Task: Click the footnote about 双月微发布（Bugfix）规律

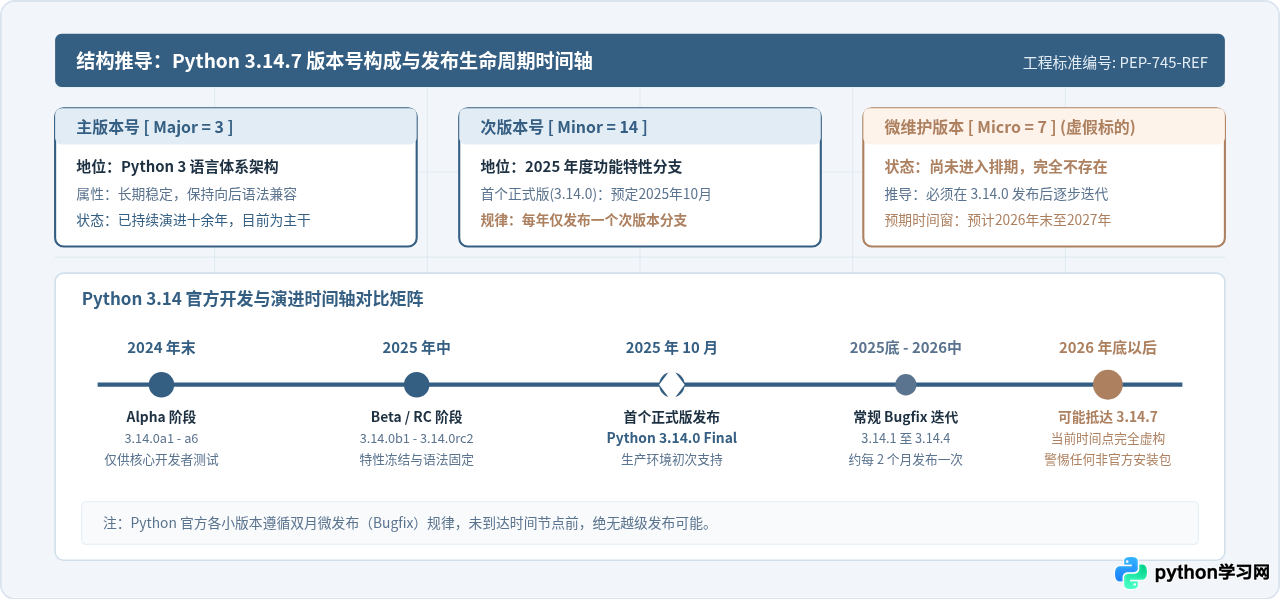Action: pos(408,523)
